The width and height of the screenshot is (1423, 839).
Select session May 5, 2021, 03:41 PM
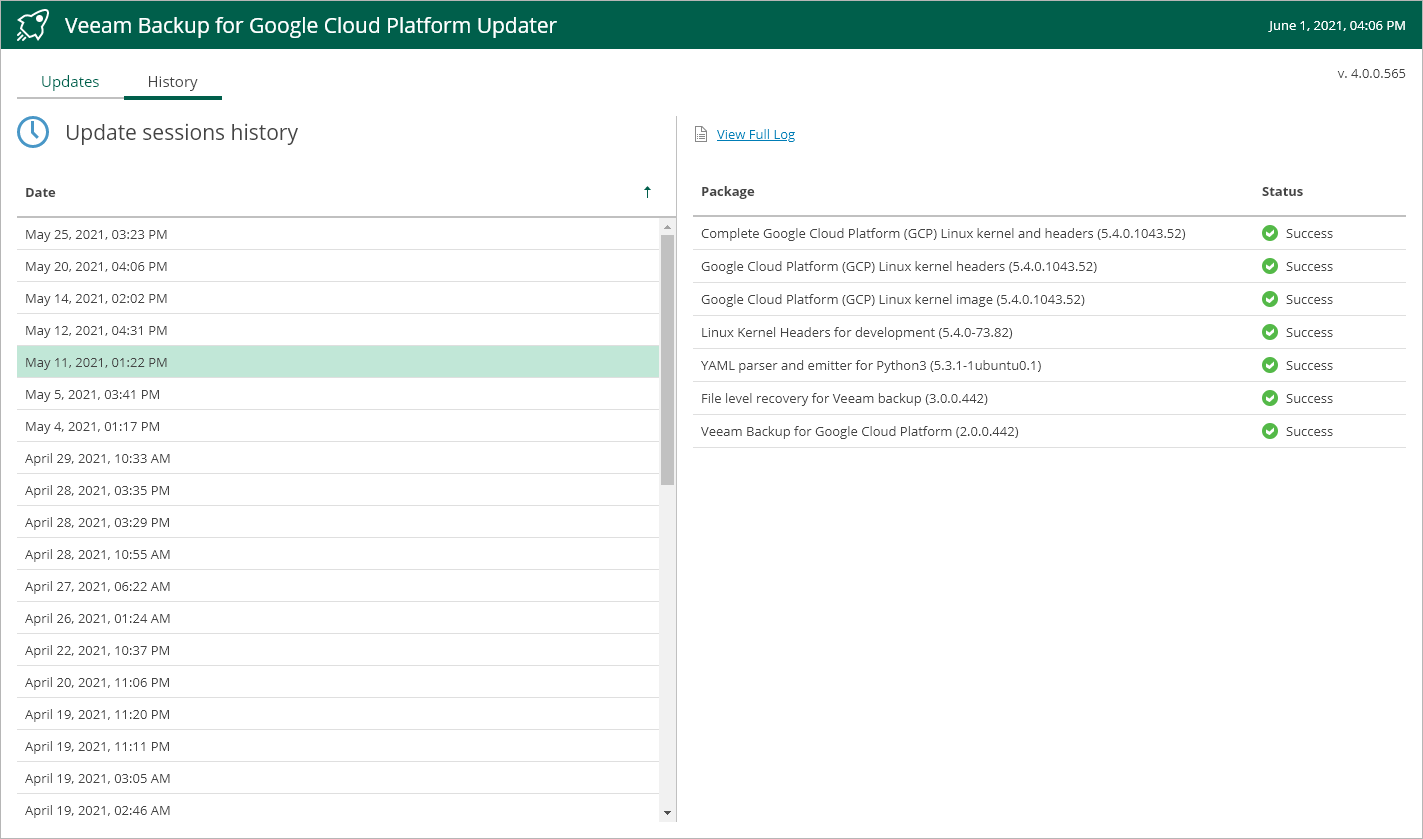click(338, 394)
